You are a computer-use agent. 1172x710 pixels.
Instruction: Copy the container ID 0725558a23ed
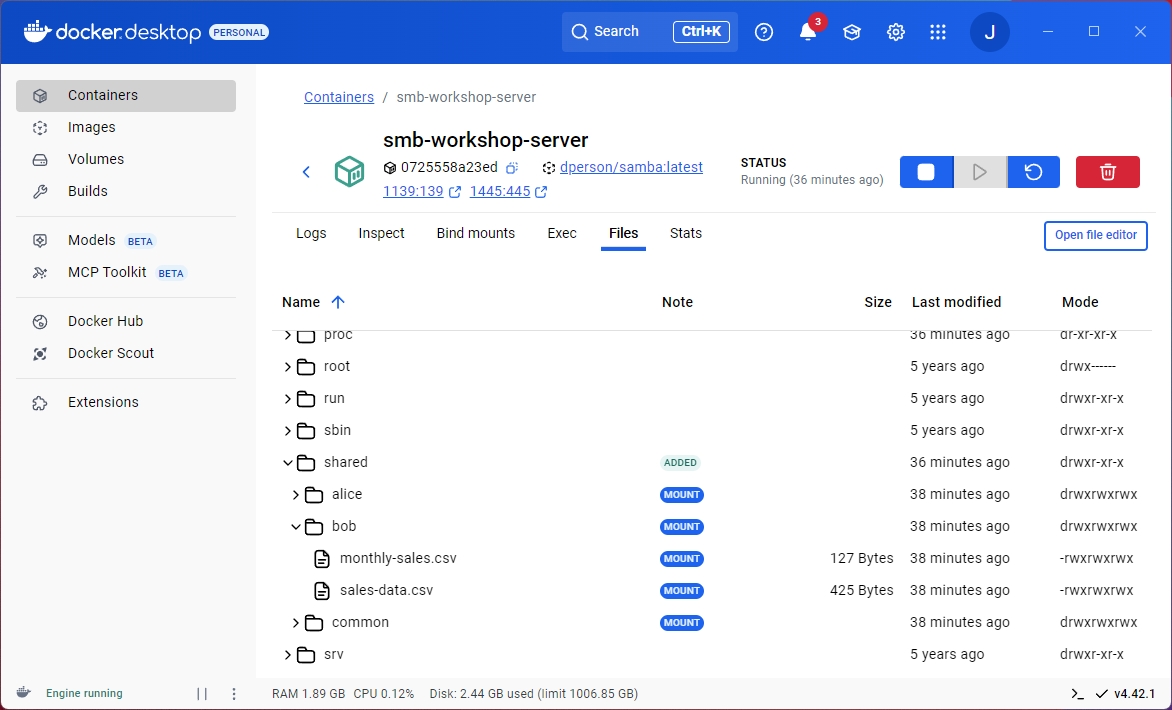[512, 168]
